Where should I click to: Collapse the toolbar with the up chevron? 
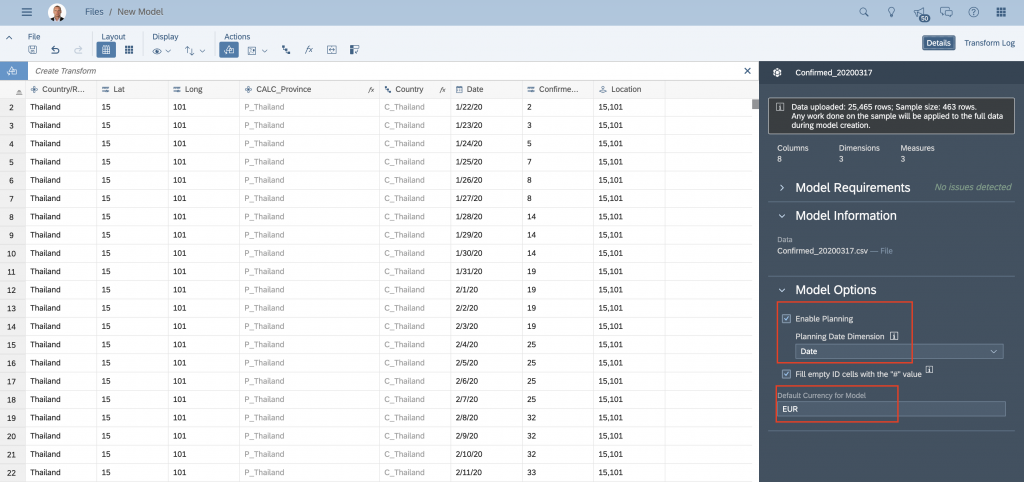(9, 38)
